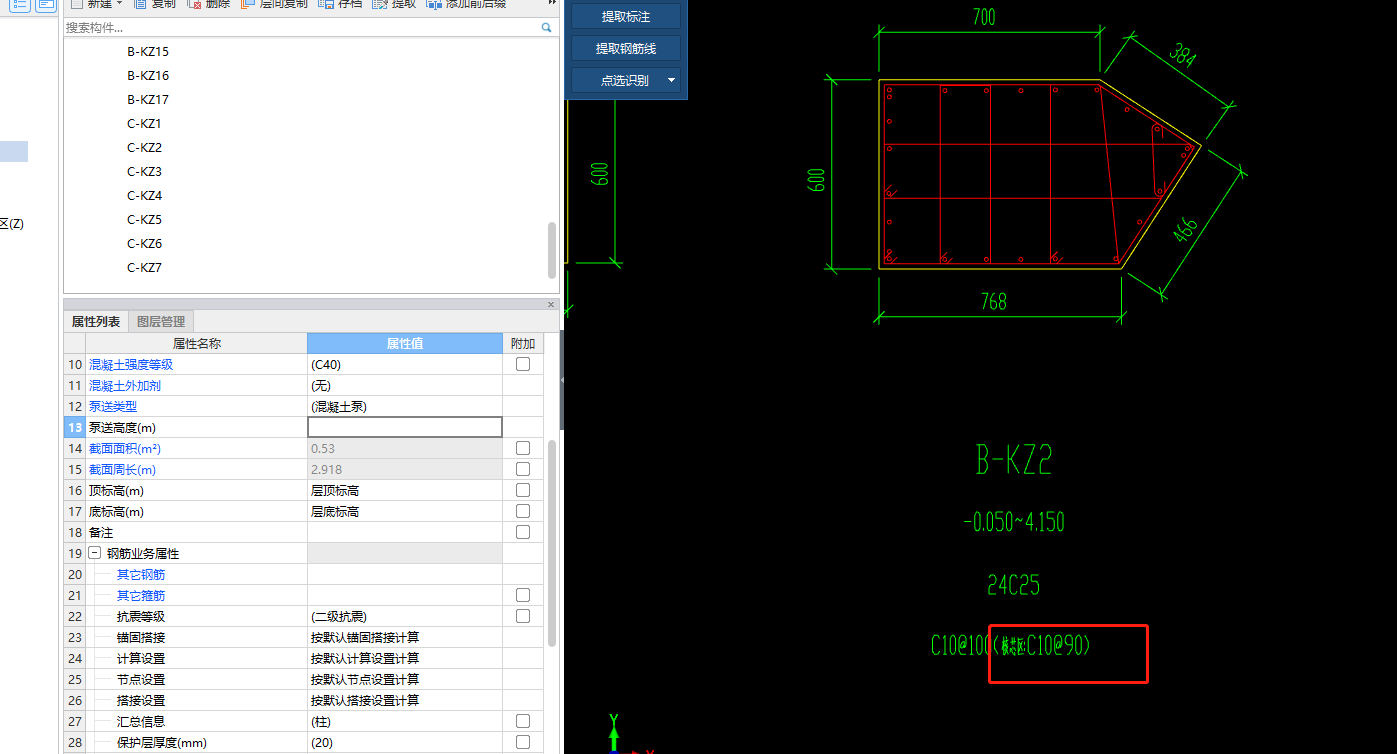Click the 泵送高度 value input cell
Image resolution: width=1397 pixels, height=754 pixels.
pyautogui.click(x=404, y=427)
